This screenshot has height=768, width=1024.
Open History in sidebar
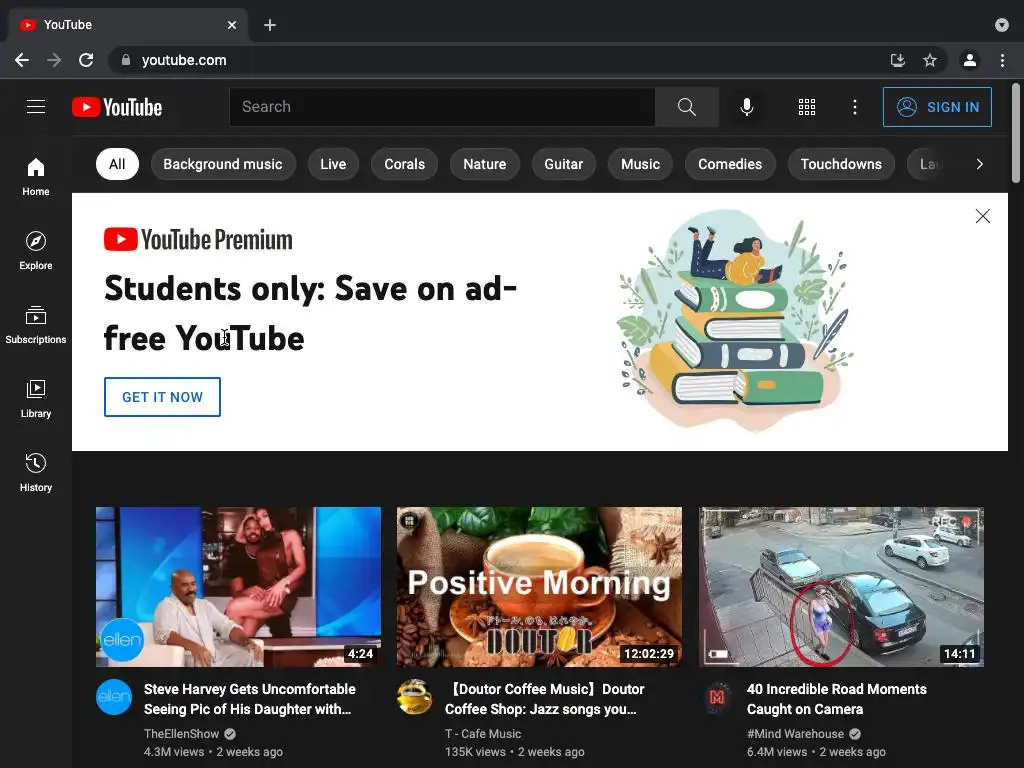click(x=35, y=472)
